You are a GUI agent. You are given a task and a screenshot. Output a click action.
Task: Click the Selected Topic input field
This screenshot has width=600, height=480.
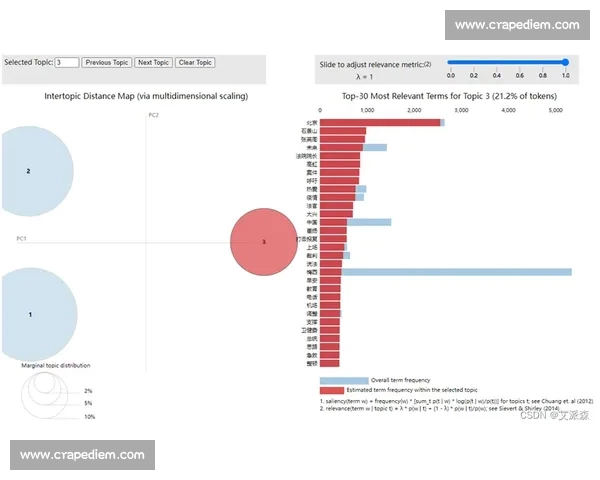tap(67, 62)
